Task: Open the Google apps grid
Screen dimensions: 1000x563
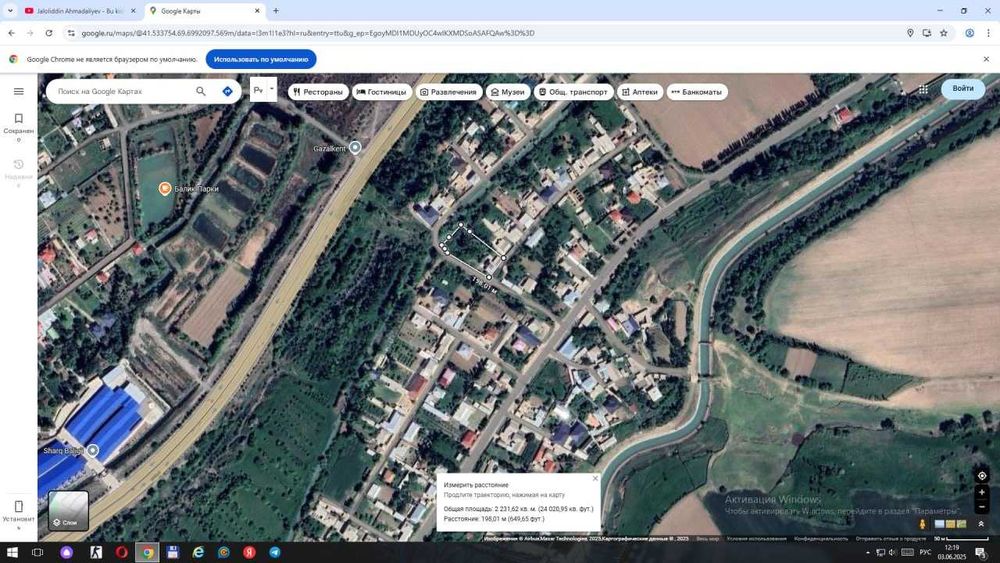Action: click(923, 89)
